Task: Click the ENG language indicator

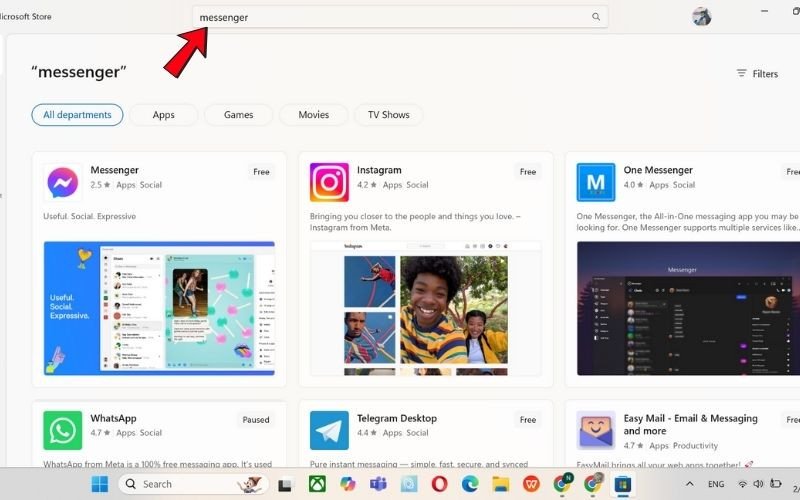Action: coord(716,484)
